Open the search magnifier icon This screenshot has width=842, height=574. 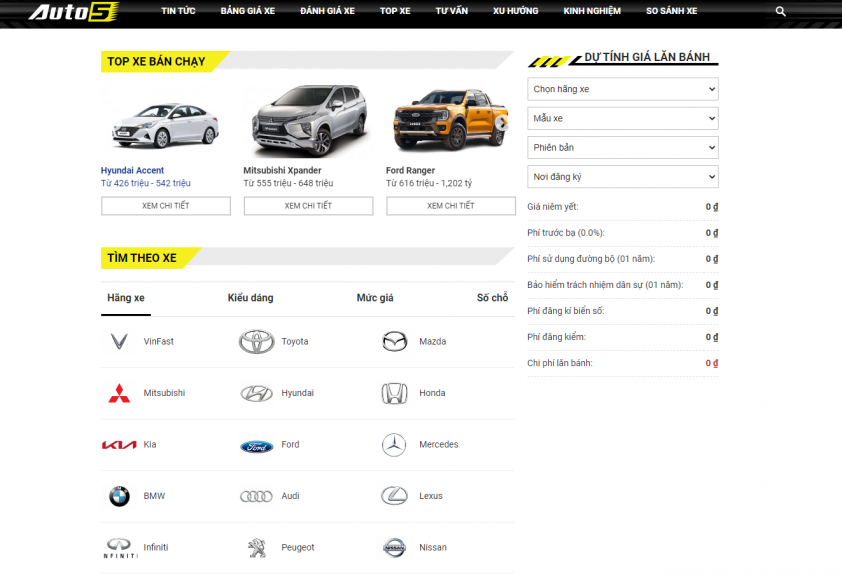pyautogui.click(x=780, y=11)
